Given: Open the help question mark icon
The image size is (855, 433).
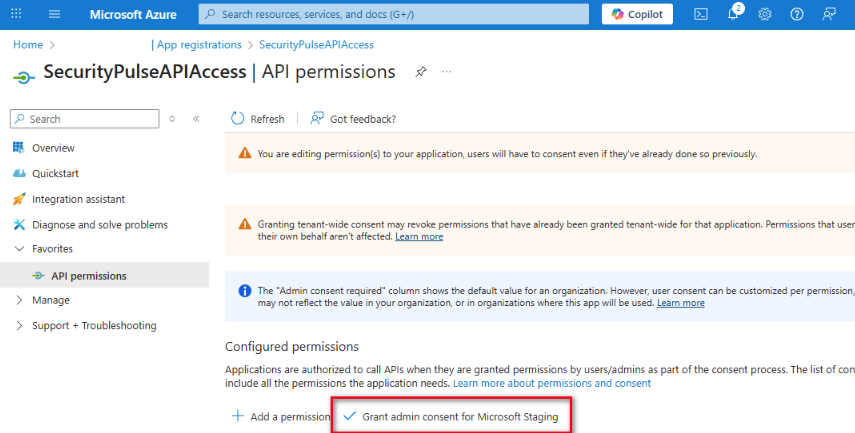Looking at the screenshot, I should coord(797,14).
